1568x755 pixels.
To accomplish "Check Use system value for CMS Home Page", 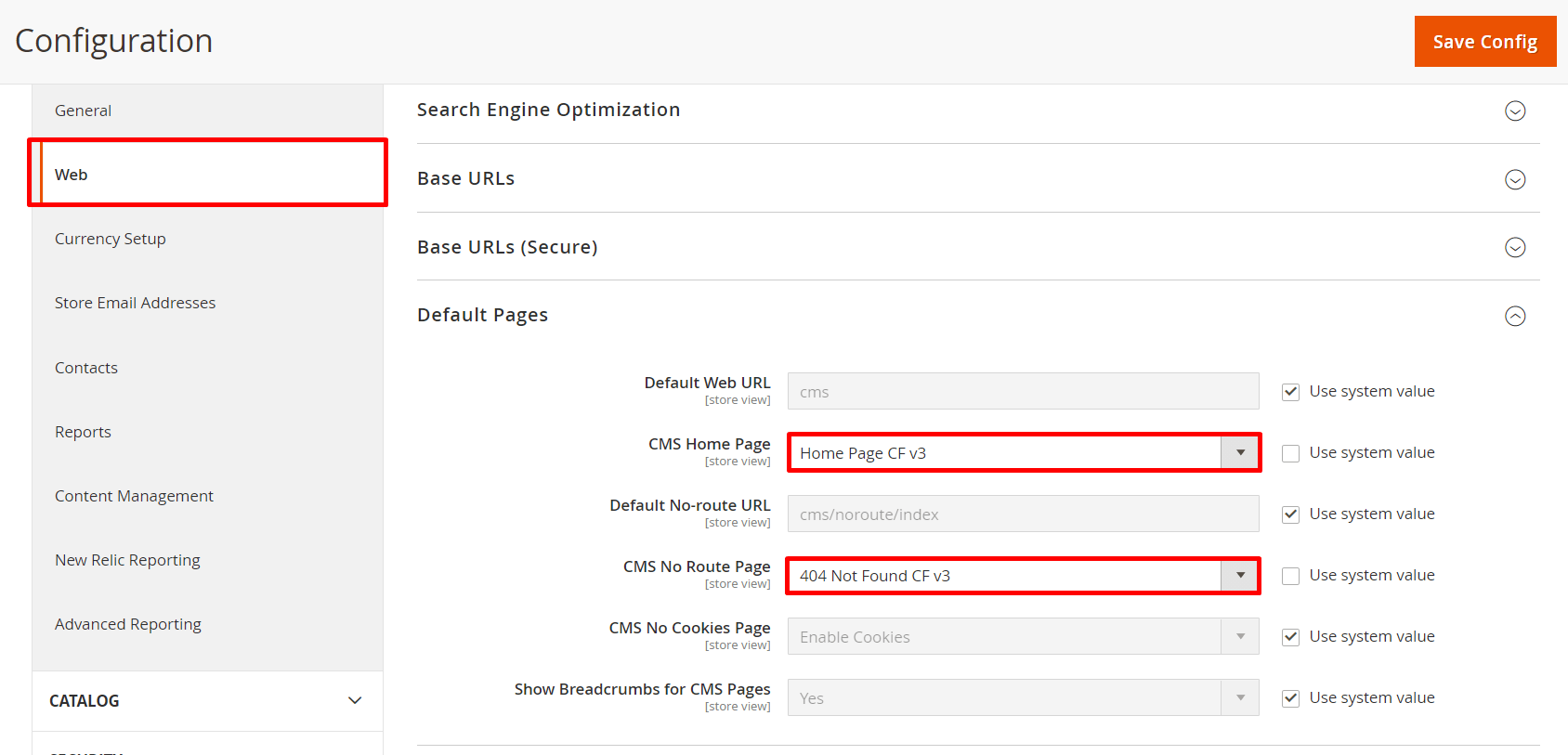I will (1290, 453).
